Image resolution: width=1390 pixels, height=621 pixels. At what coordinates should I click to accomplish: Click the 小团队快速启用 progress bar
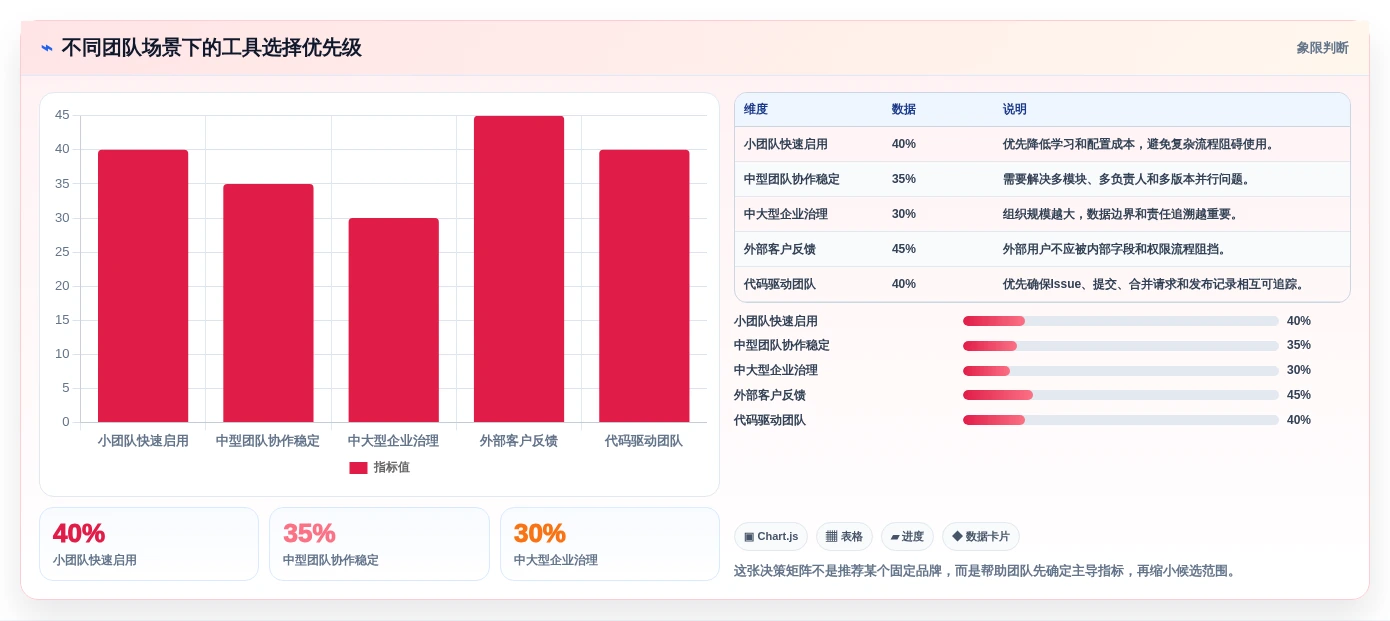[1121, 321]
